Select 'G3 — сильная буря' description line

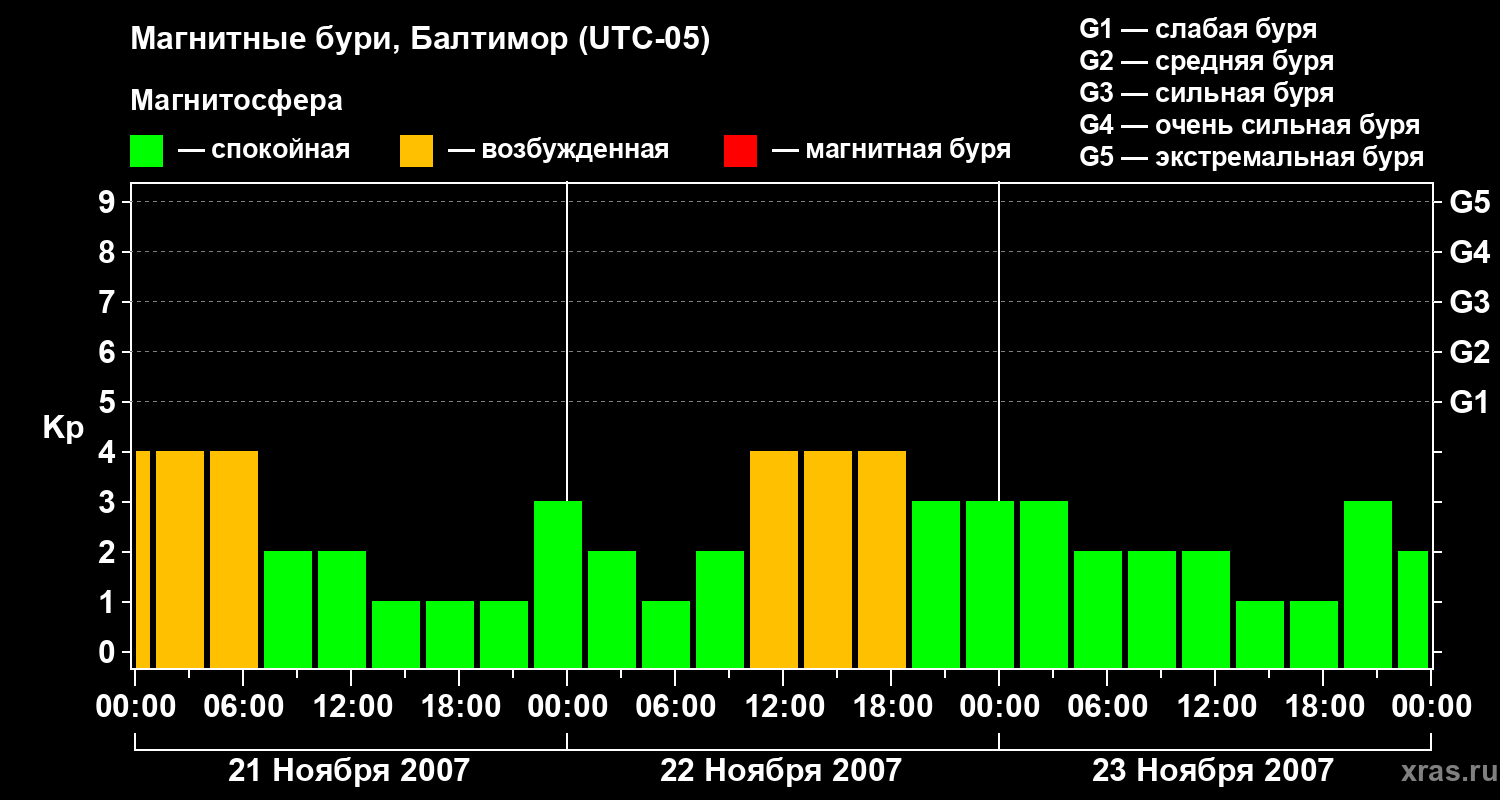pyautogui.click(x=1206, y=93)
